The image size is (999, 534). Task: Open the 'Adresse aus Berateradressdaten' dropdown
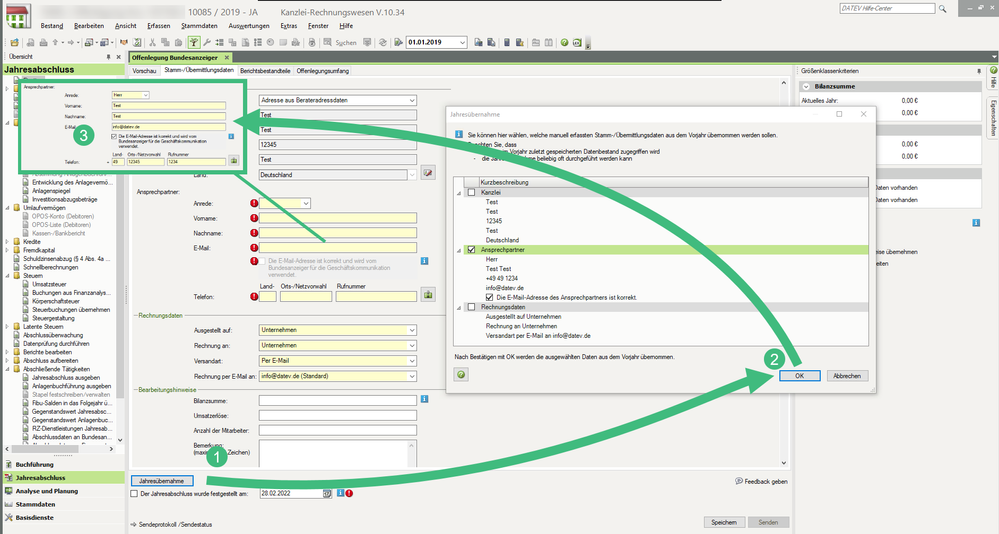point(412,100)
